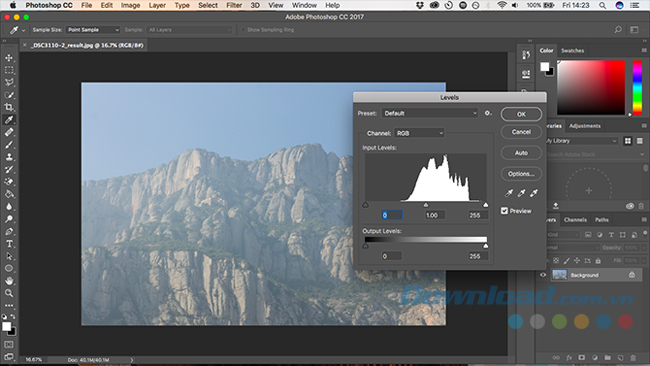Select the Horizontal Type tool

pyautogui.click(x=9, y=244)
